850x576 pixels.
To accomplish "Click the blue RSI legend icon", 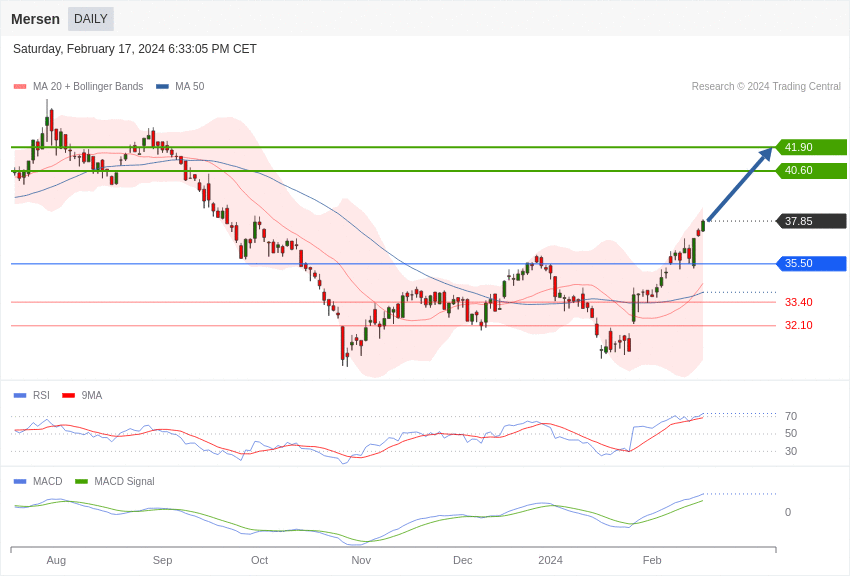I will click(20, 396).
